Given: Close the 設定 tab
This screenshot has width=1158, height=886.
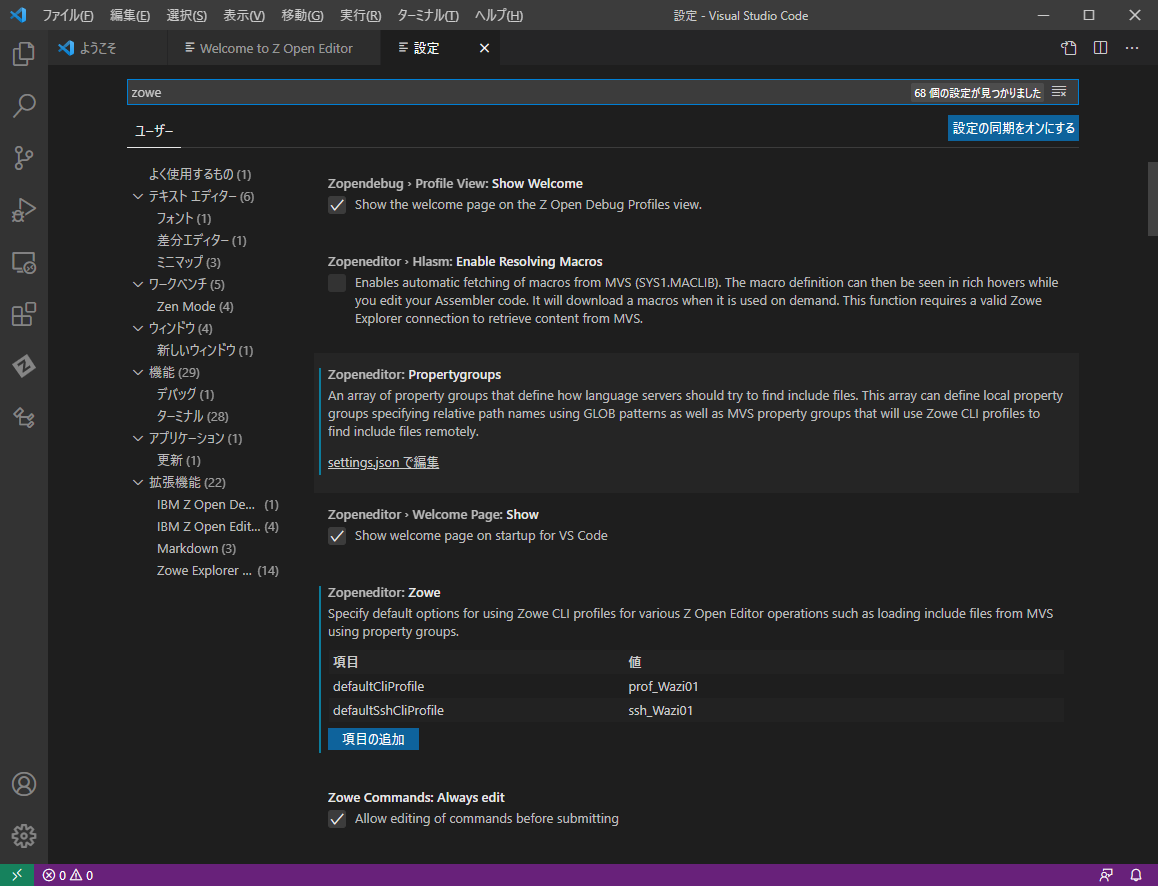Looking at the screenshot, I should pyautogui.click(x=484, y=48).
